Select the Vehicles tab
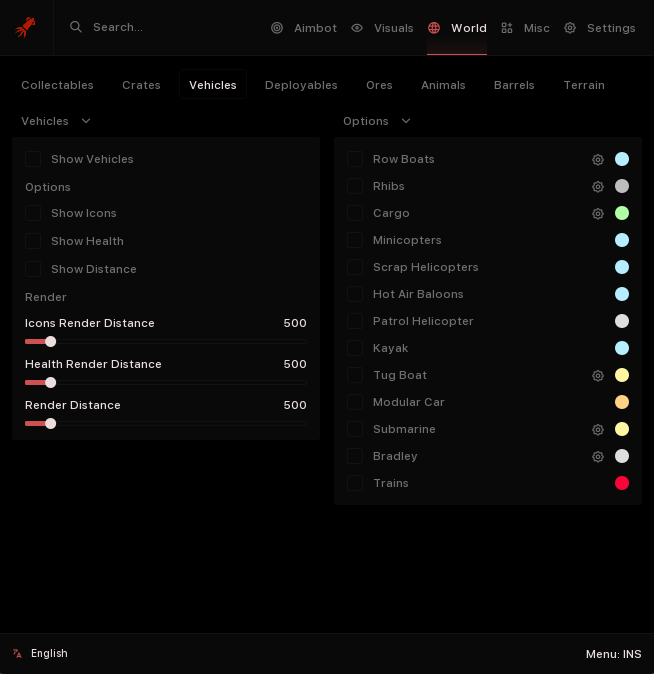Image resolution: width=654 pixels, height=674 pixels. tap(213, 85)
